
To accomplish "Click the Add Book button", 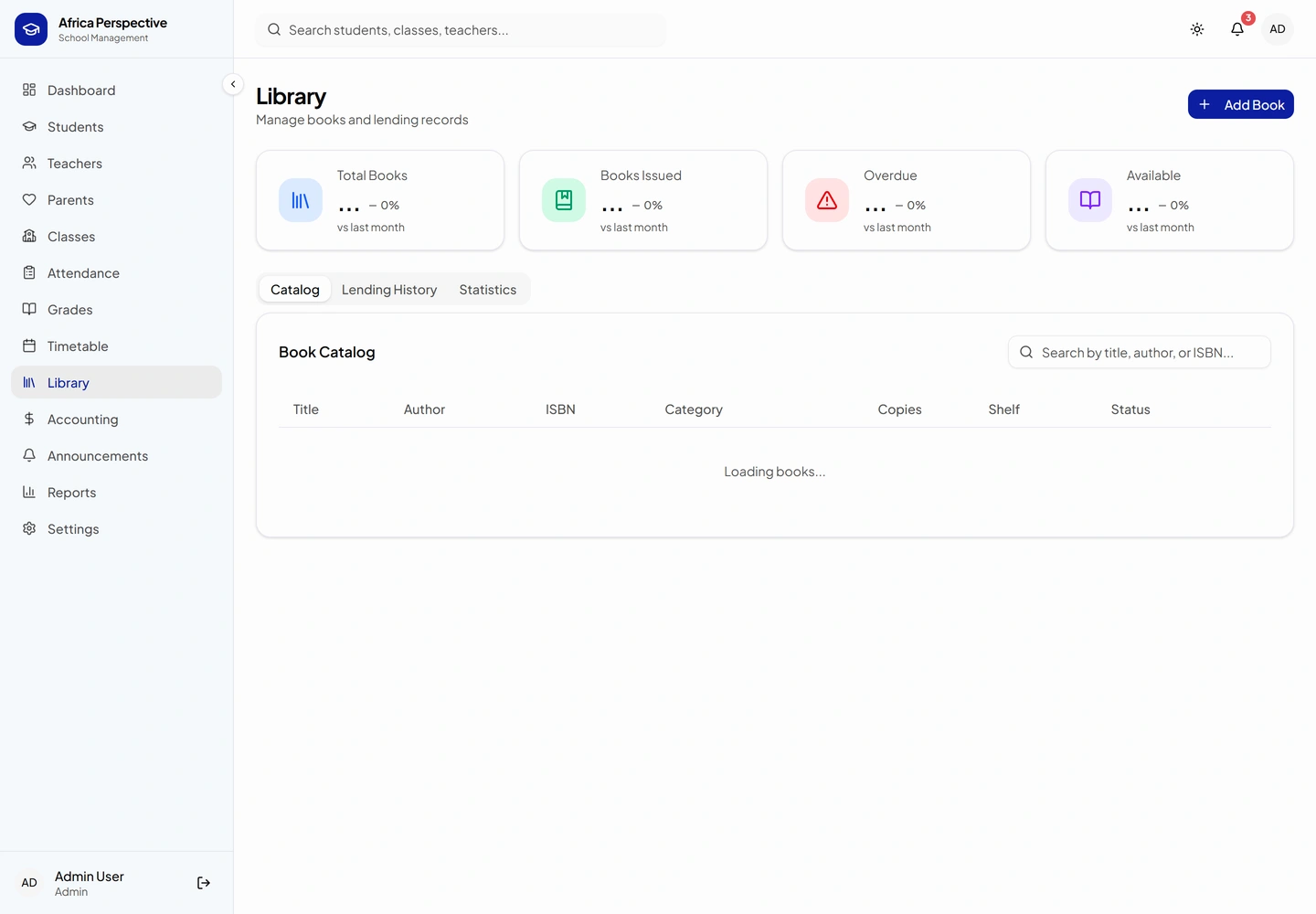I will coord(1241,104).
